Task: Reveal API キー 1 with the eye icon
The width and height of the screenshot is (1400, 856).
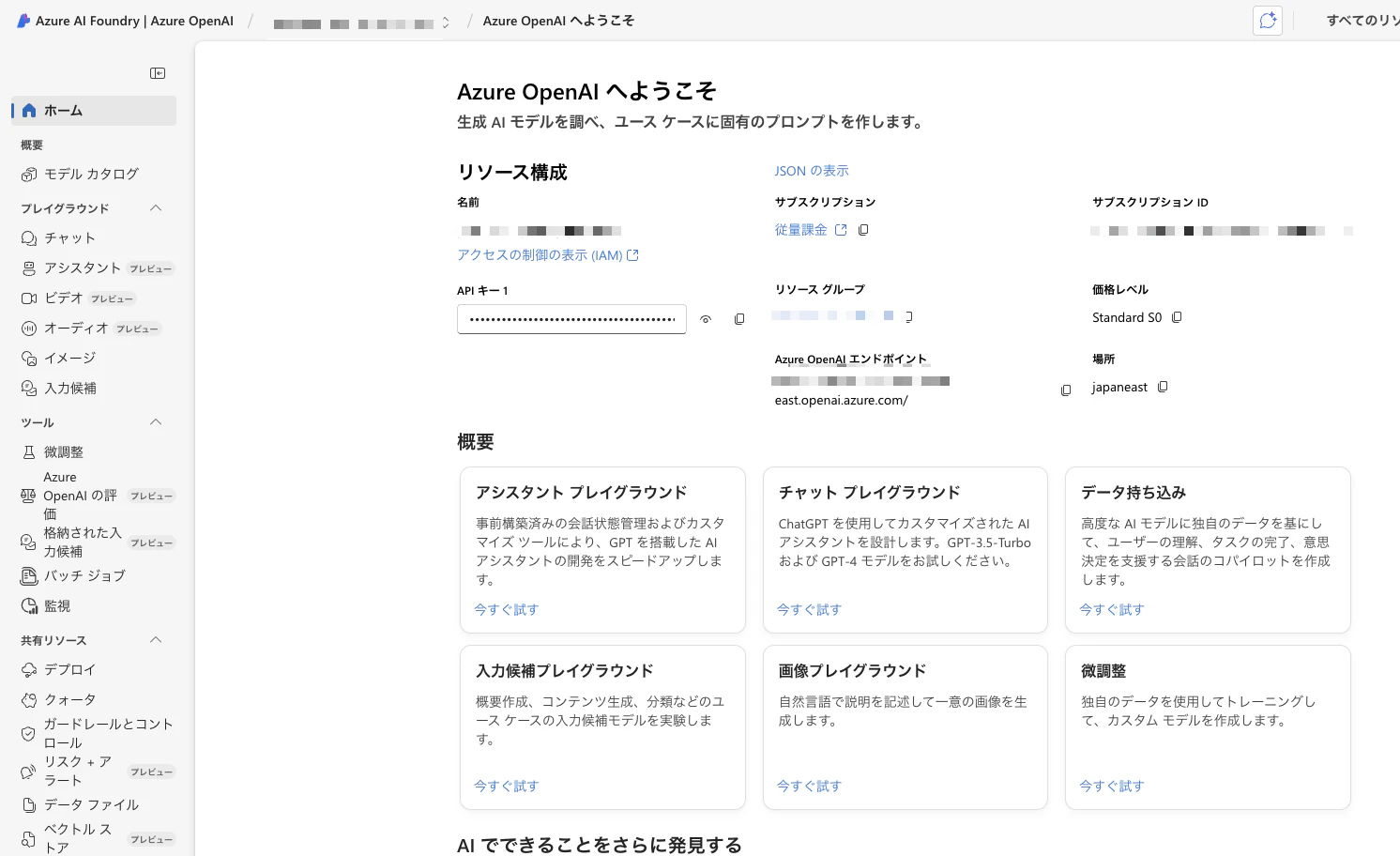Action: click(x=706, y=319)
